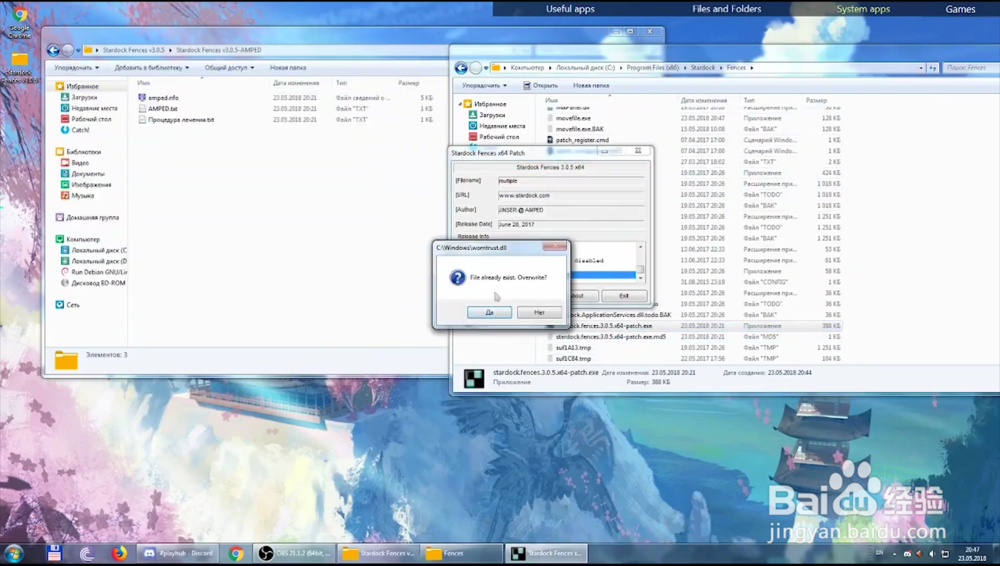
Task: Click Новая папка in Fences folder window
Action: pyautogui.click(x=591, y=86)
